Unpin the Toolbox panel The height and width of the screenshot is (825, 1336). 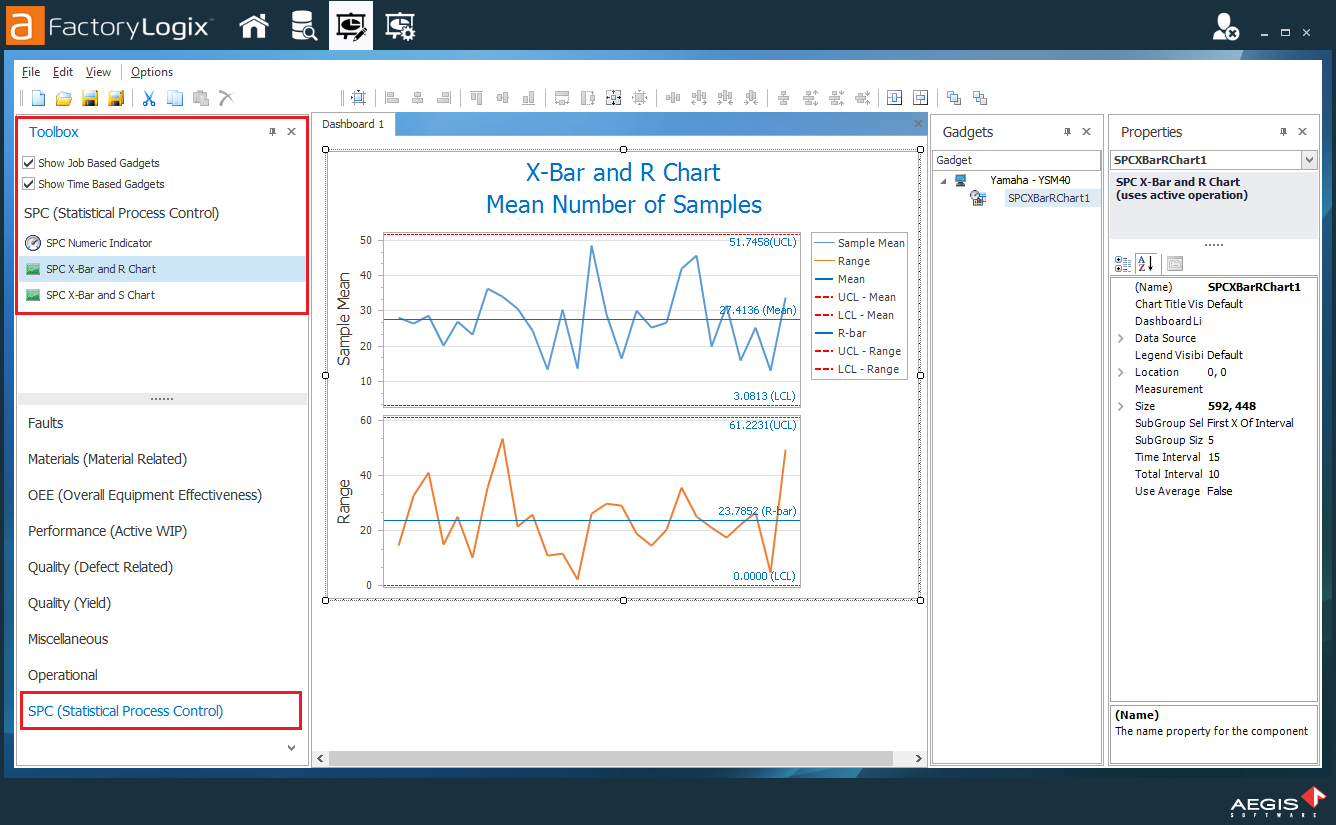(270, 131)
